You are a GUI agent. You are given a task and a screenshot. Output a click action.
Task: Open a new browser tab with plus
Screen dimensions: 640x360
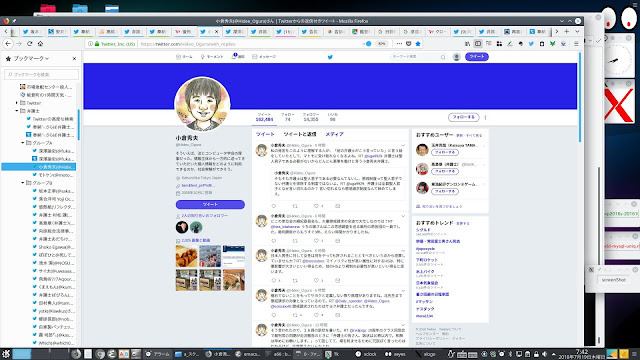pyautogui.click(x=567, y=31)
